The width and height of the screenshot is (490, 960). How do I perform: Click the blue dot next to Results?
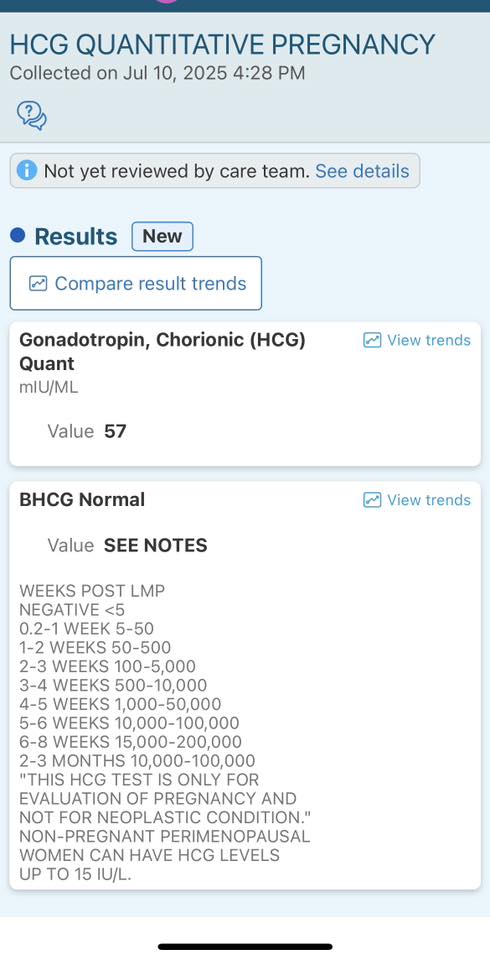18,235
